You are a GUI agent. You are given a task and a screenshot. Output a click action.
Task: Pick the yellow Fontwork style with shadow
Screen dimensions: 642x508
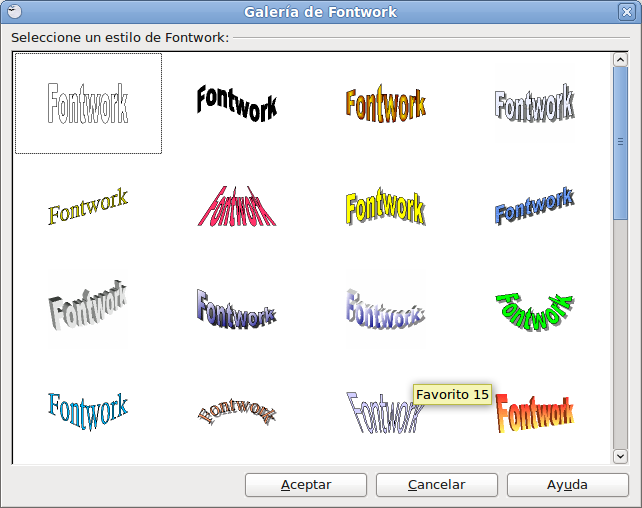coord(386,206)
